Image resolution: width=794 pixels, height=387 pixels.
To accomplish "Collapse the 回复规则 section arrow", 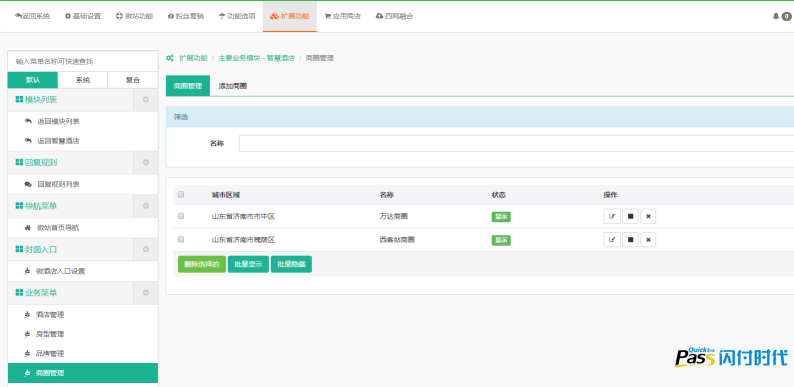I will pyautogui.click(x=146, y=163).
